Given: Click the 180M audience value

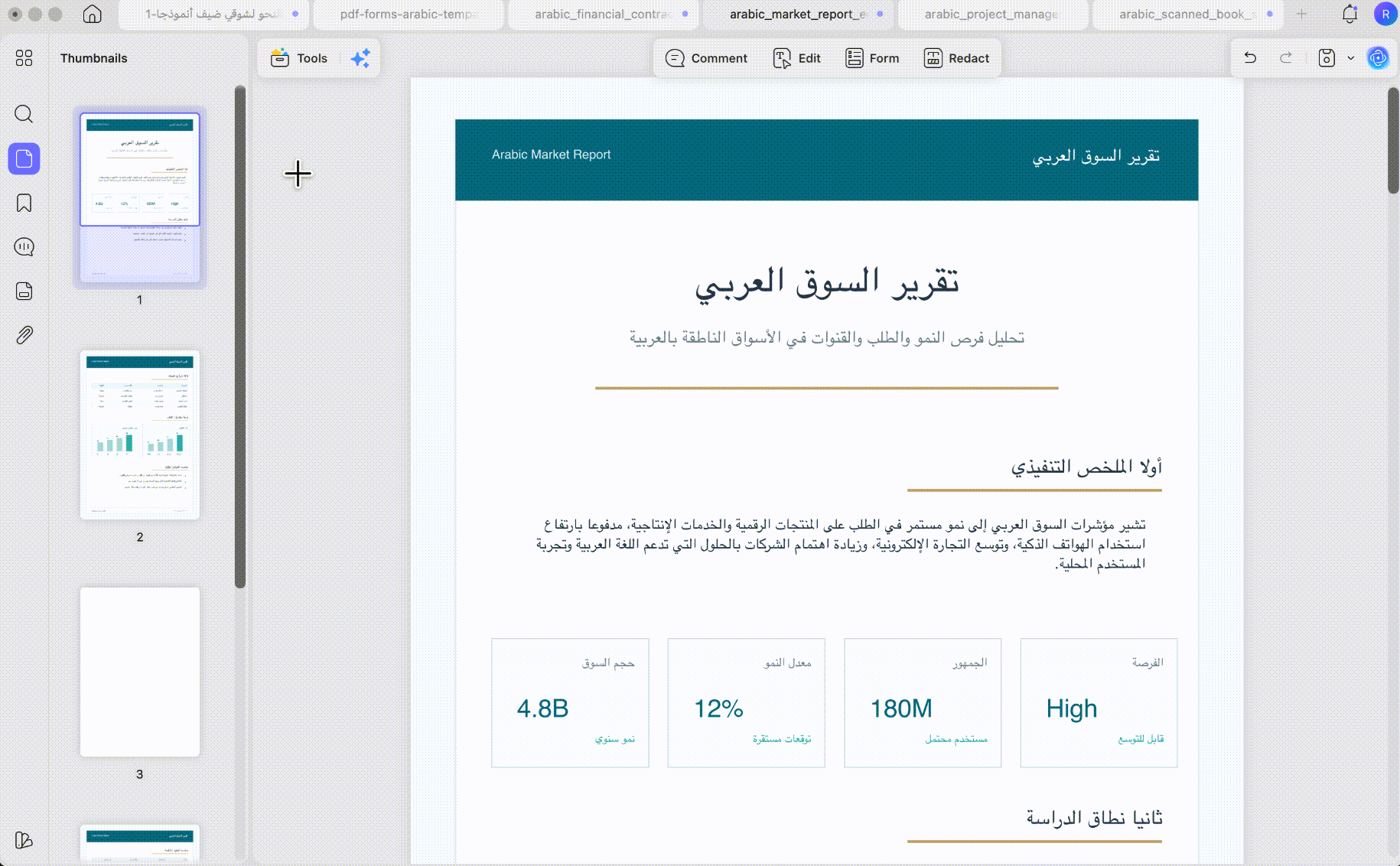Looking at the screenshot, I should pyautogui.click(x=901, y=708).
